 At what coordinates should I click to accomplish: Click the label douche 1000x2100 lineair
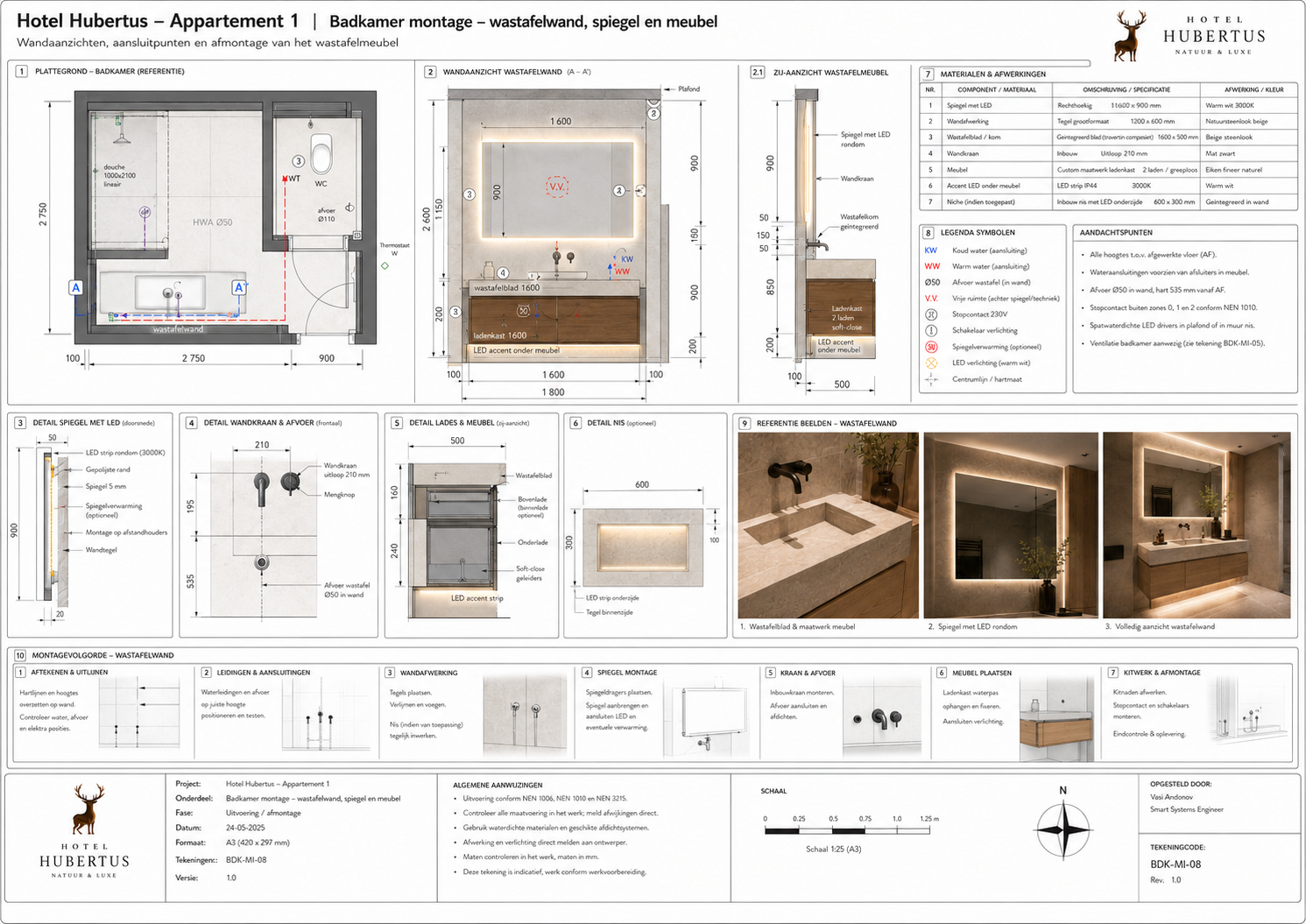(119, 175)
